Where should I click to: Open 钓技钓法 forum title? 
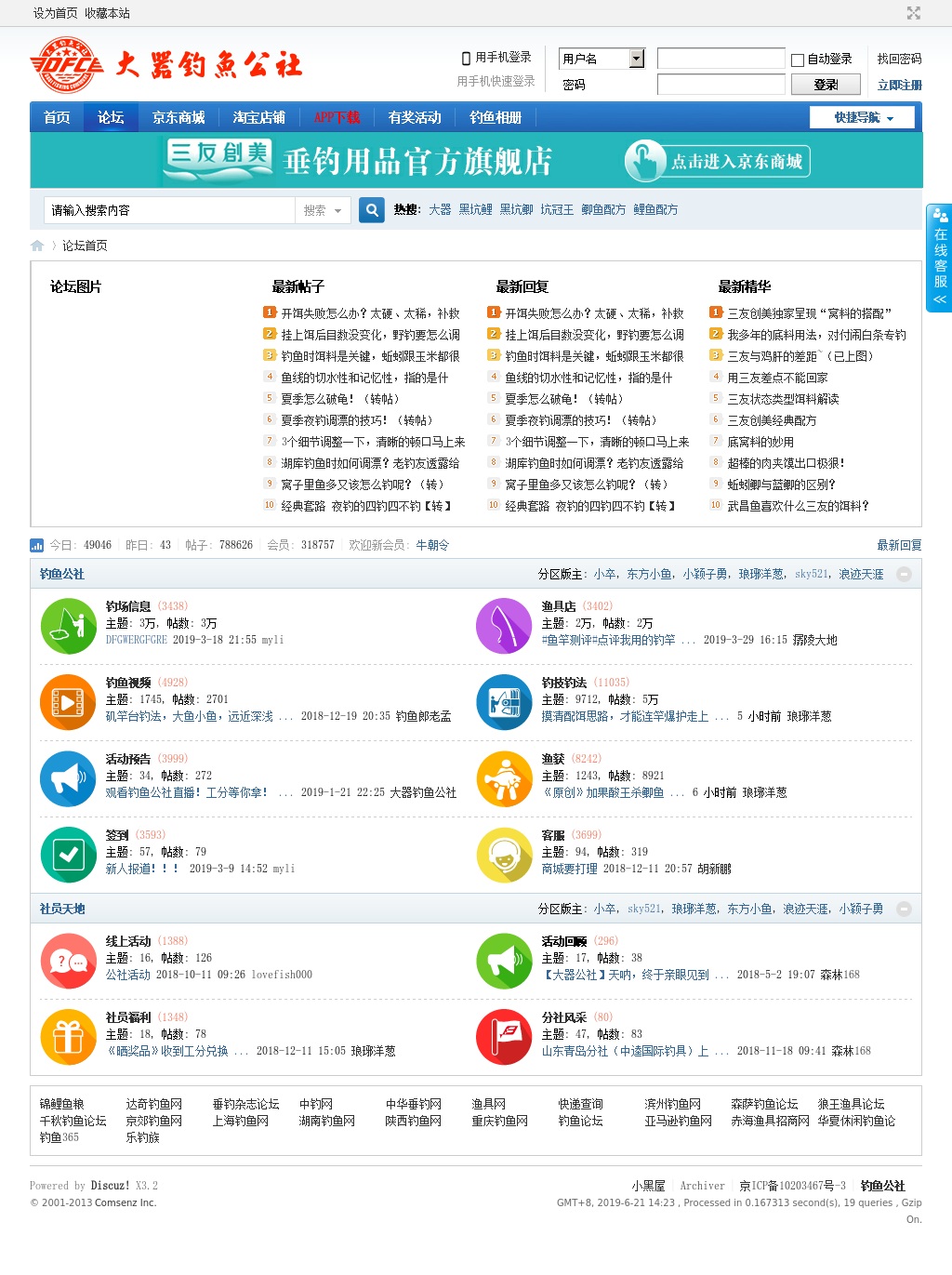point(564,683)
